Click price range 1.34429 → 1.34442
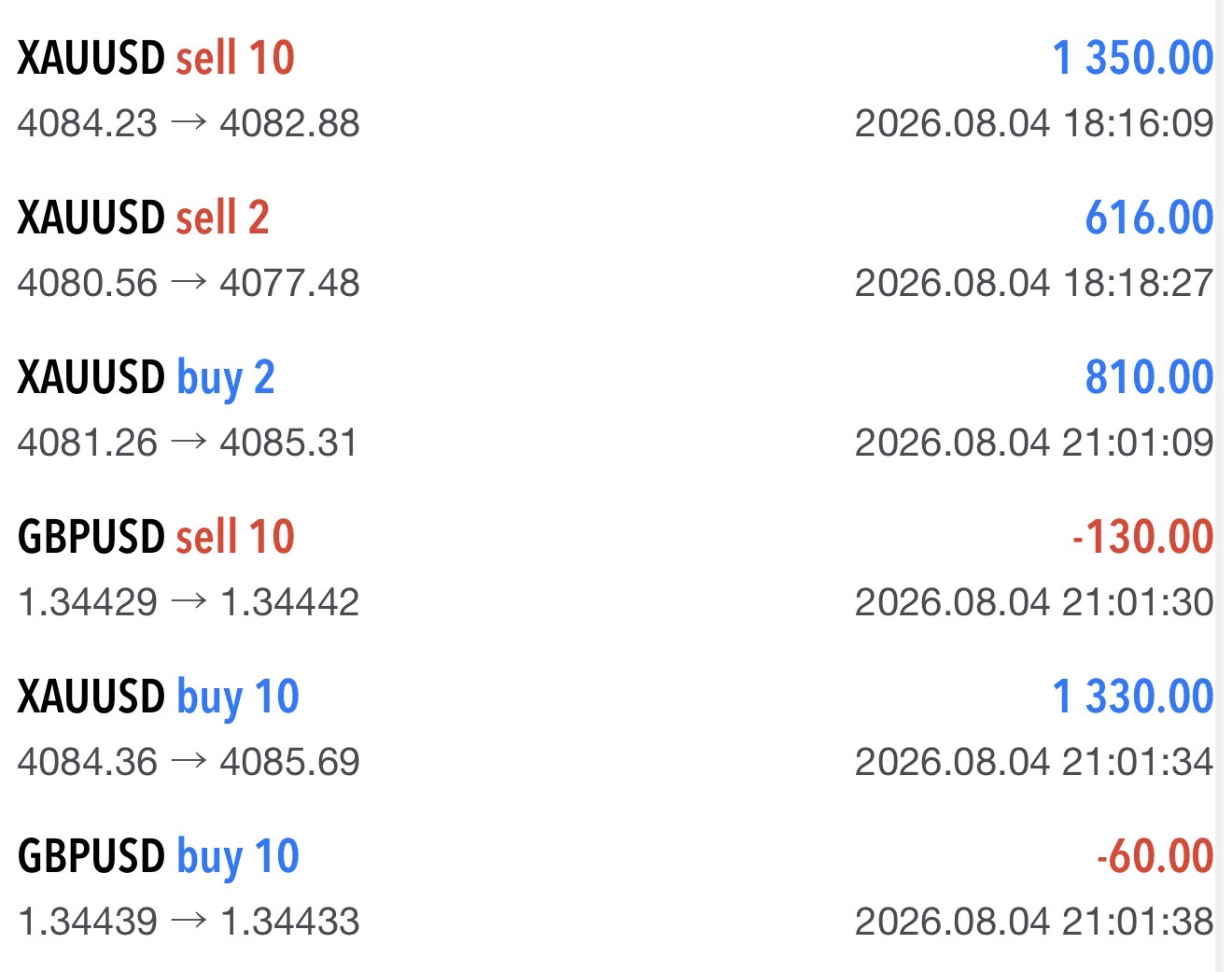This screenshot has width=1232, height=972. coord(189,602)
